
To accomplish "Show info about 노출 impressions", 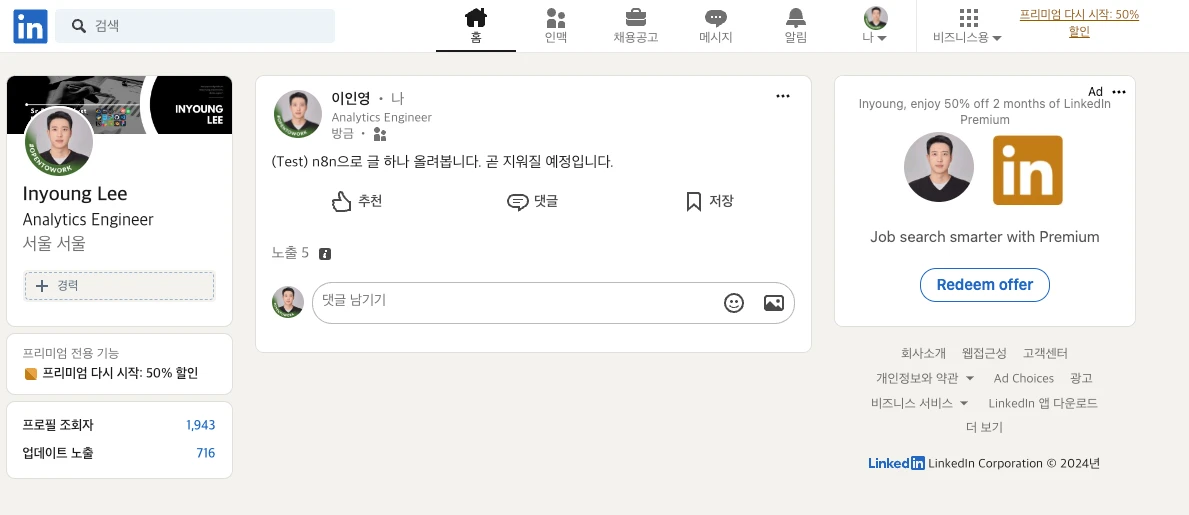I will click(325, 254).
